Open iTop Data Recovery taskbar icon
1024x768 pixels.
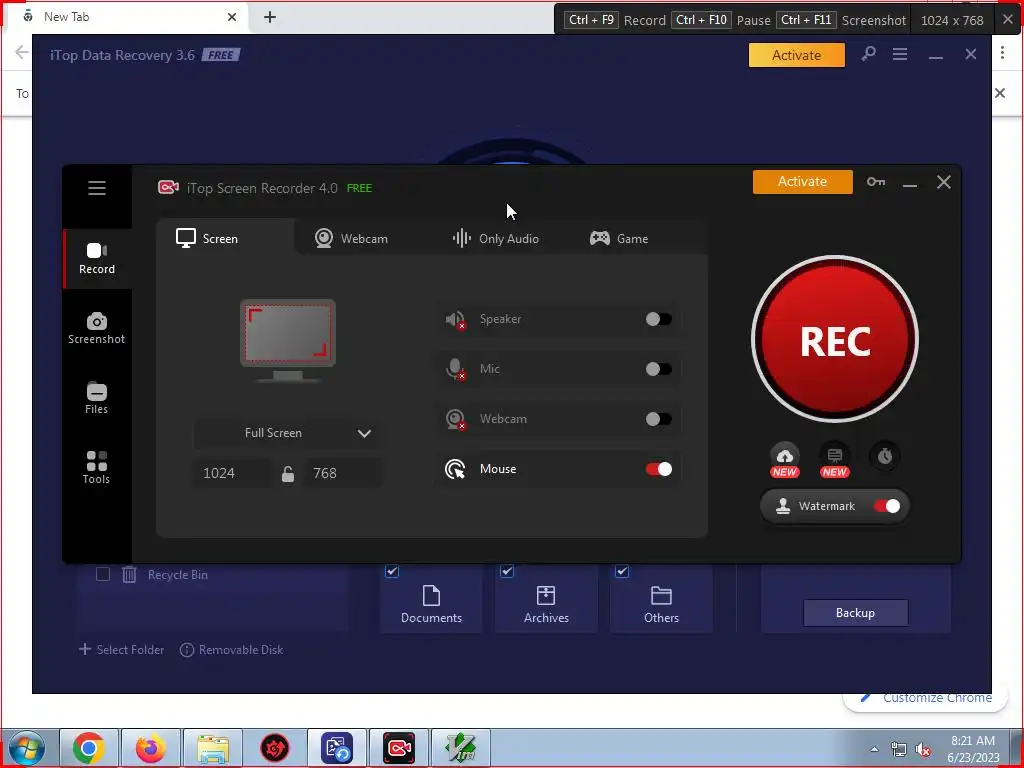[337, 748]
